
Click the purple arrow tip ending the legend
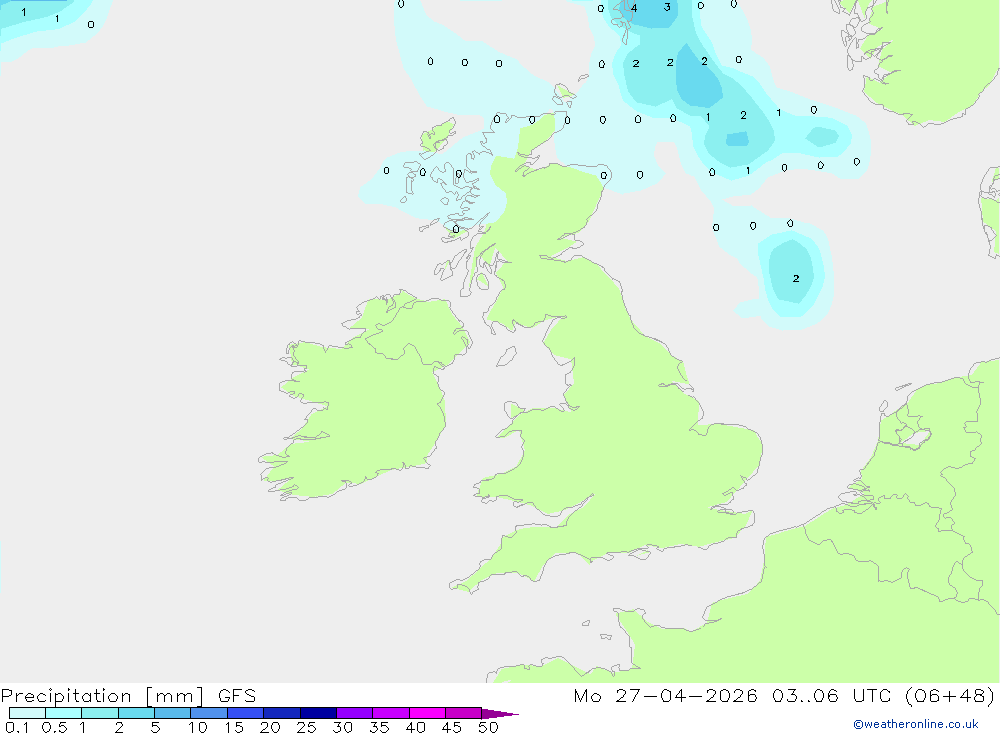point(500,713)
